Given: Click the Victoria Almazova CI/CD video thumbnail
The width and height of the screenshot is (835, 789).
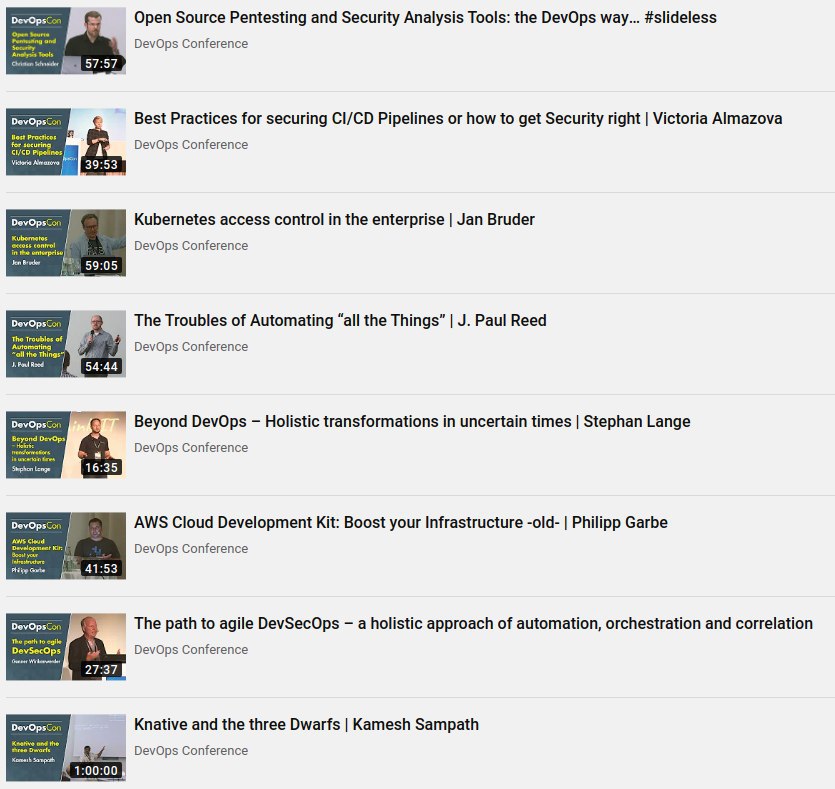Looking at the screenshot, I should pyautogui.click(x=66, y=142).
